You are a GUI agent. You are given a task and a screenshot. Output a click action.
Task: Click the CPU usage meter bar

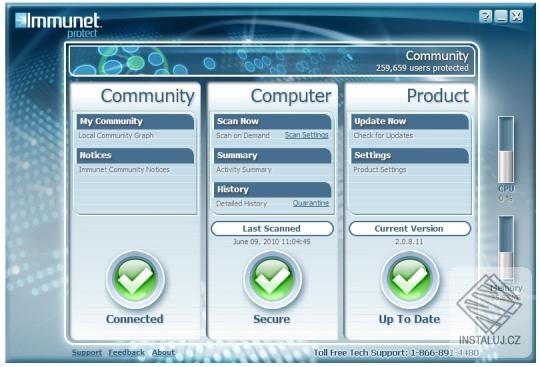click(x=506, y=149)
